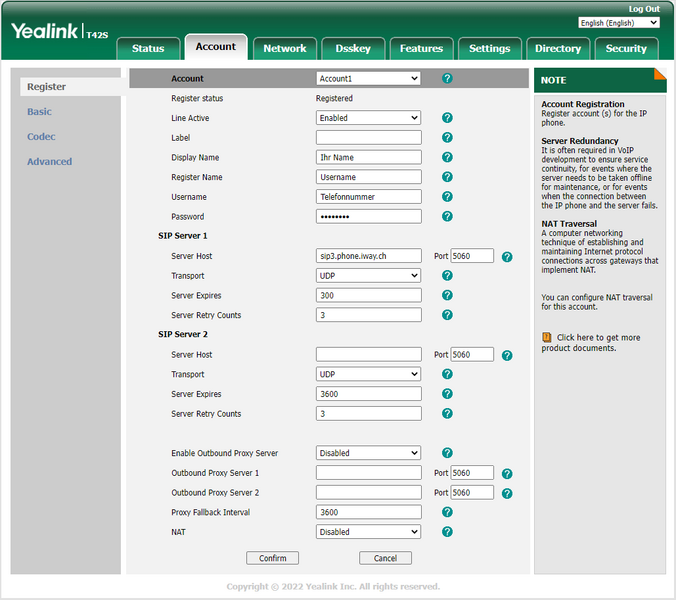Click help icon beside Display Name
Viewport: 676px width, 600px height.
click(x=447, y=157)
